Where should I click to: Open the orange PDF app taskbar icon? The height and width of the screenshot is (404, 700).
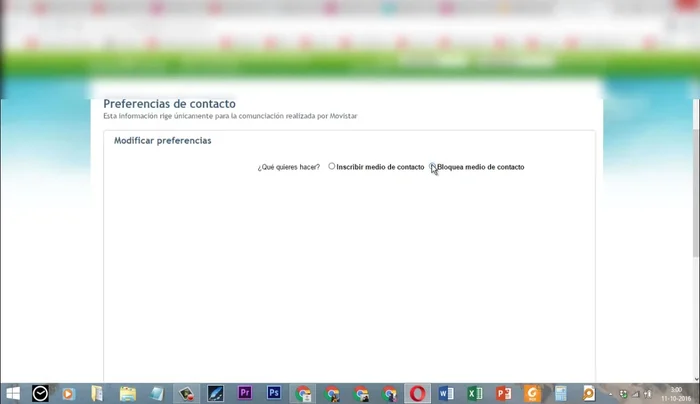pyautogui.click(x=532, y=393)
